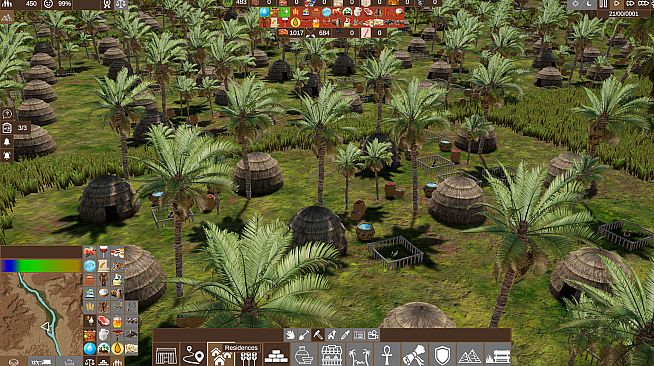Click the population count 450
The image size is (654, 366).
pos(31,4)
